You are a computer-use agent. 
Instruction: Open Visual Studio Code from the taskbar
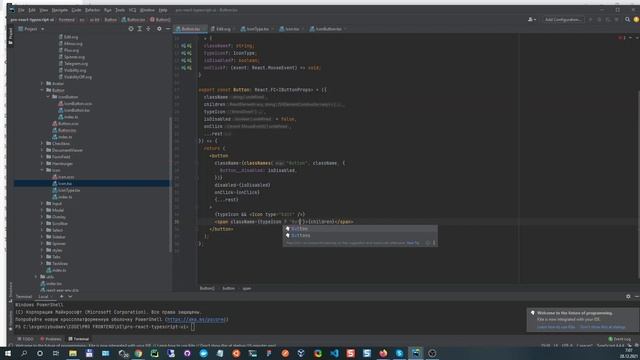pos(334,353)
